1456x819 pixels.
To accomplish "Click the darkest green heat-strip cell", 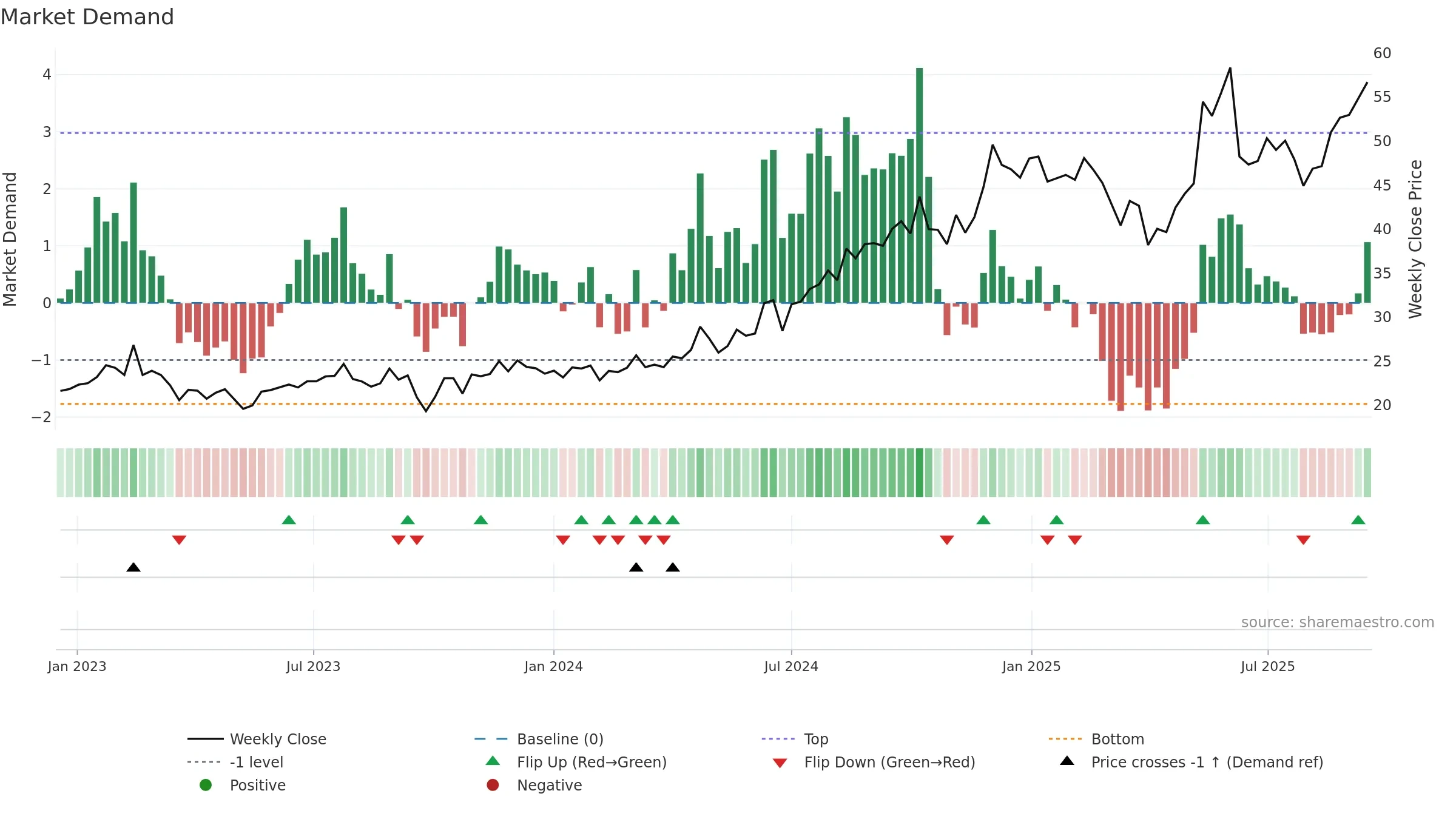I will 920,473.
